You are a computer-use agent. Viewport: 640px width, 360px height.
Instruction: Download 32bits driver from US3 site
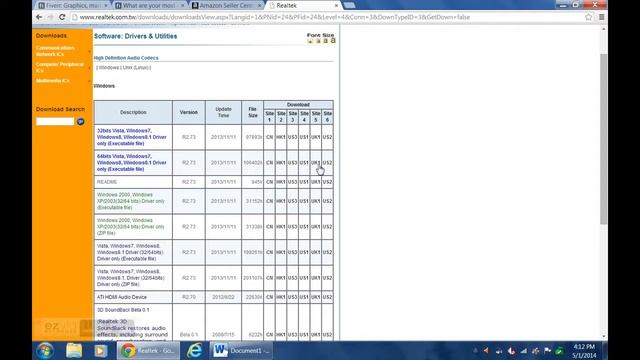pyautogui.click(x=292, y=137)
